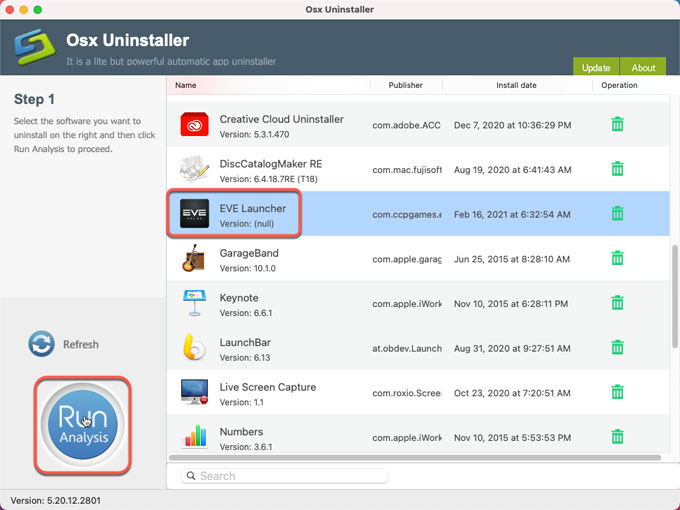This screenshot has width=680, height=510.
Task: Select the DiscCatalogMaker RE app icon
Action: click(x=194, y=169)
